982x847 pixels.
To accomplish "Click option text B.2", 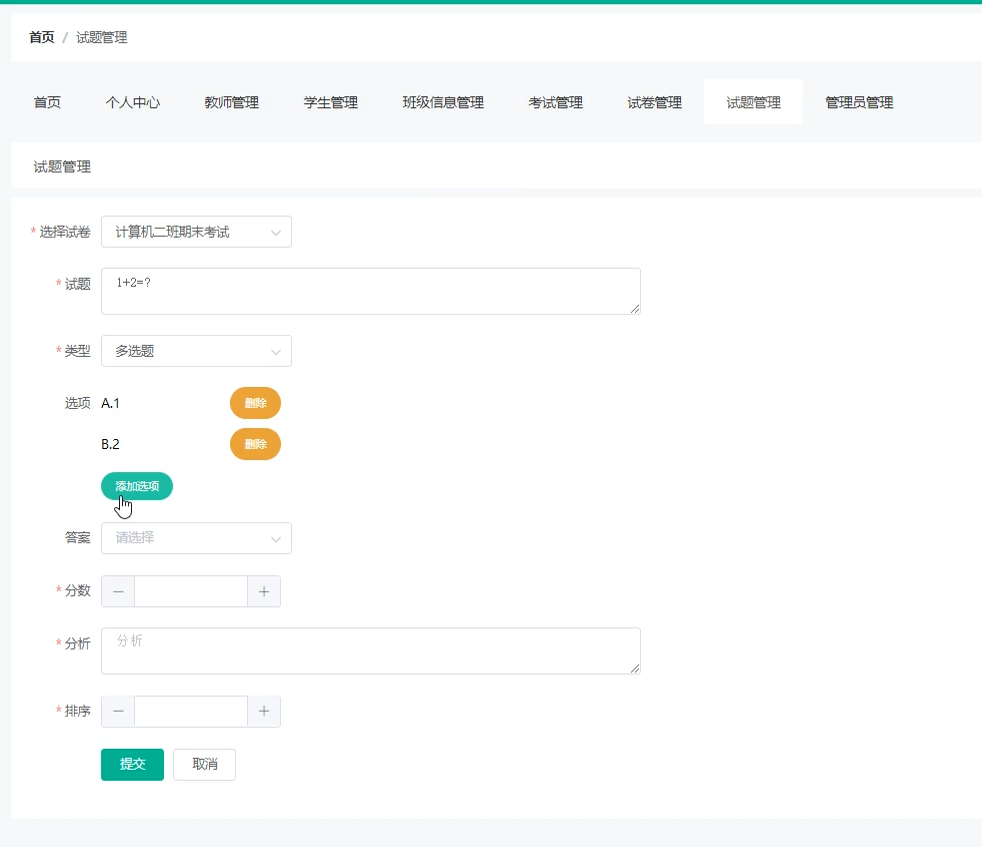I will click(x=110, y=444).
